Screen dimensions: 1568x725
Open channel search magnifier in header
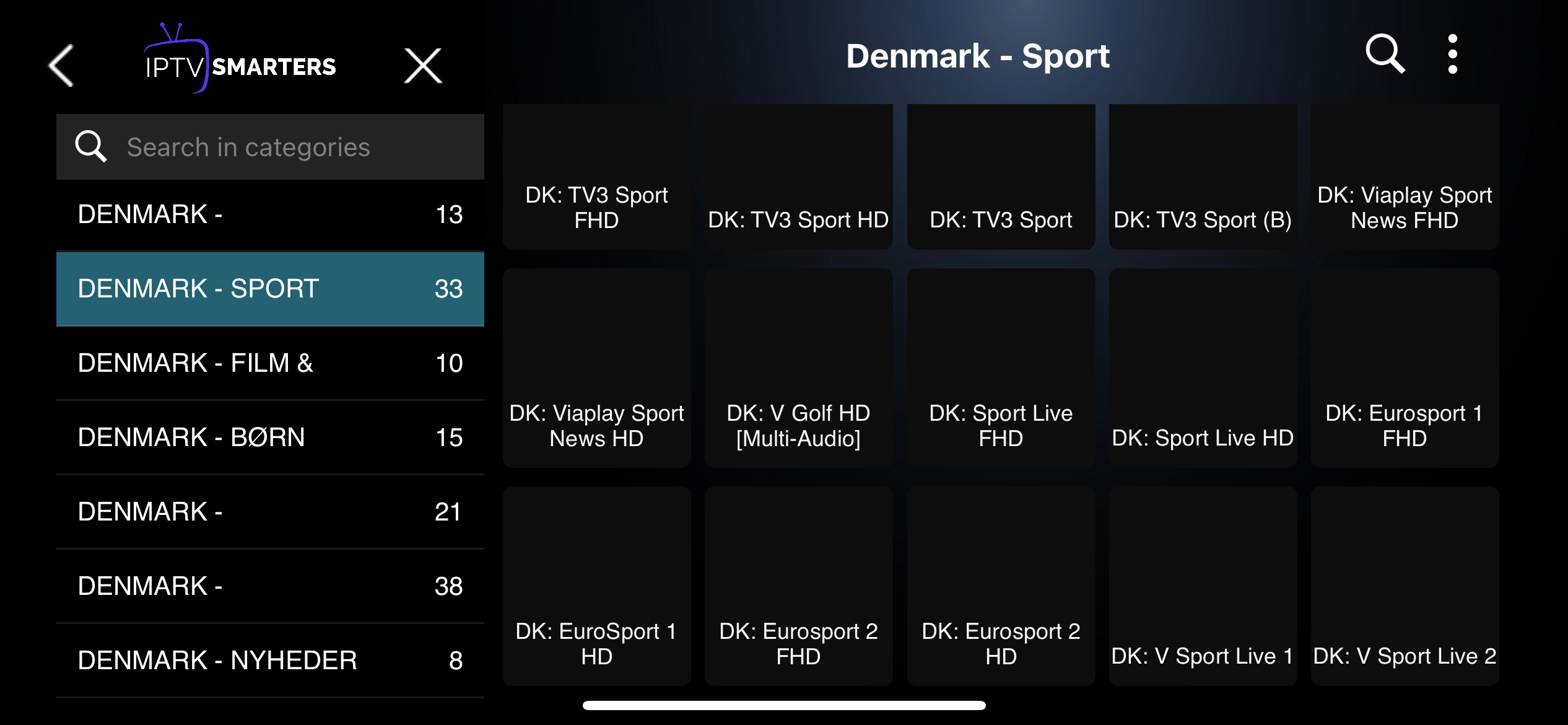coord(1385,55)
